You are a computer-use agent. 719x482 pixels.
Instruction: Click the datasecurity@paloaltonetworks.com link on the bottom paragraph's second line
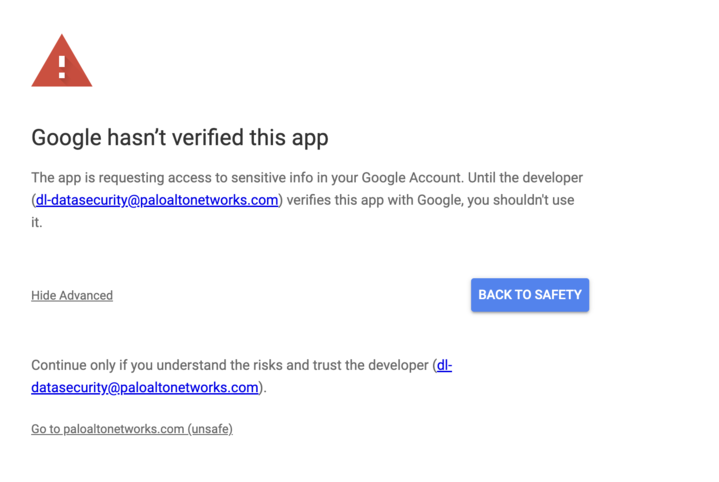[145, 388]
